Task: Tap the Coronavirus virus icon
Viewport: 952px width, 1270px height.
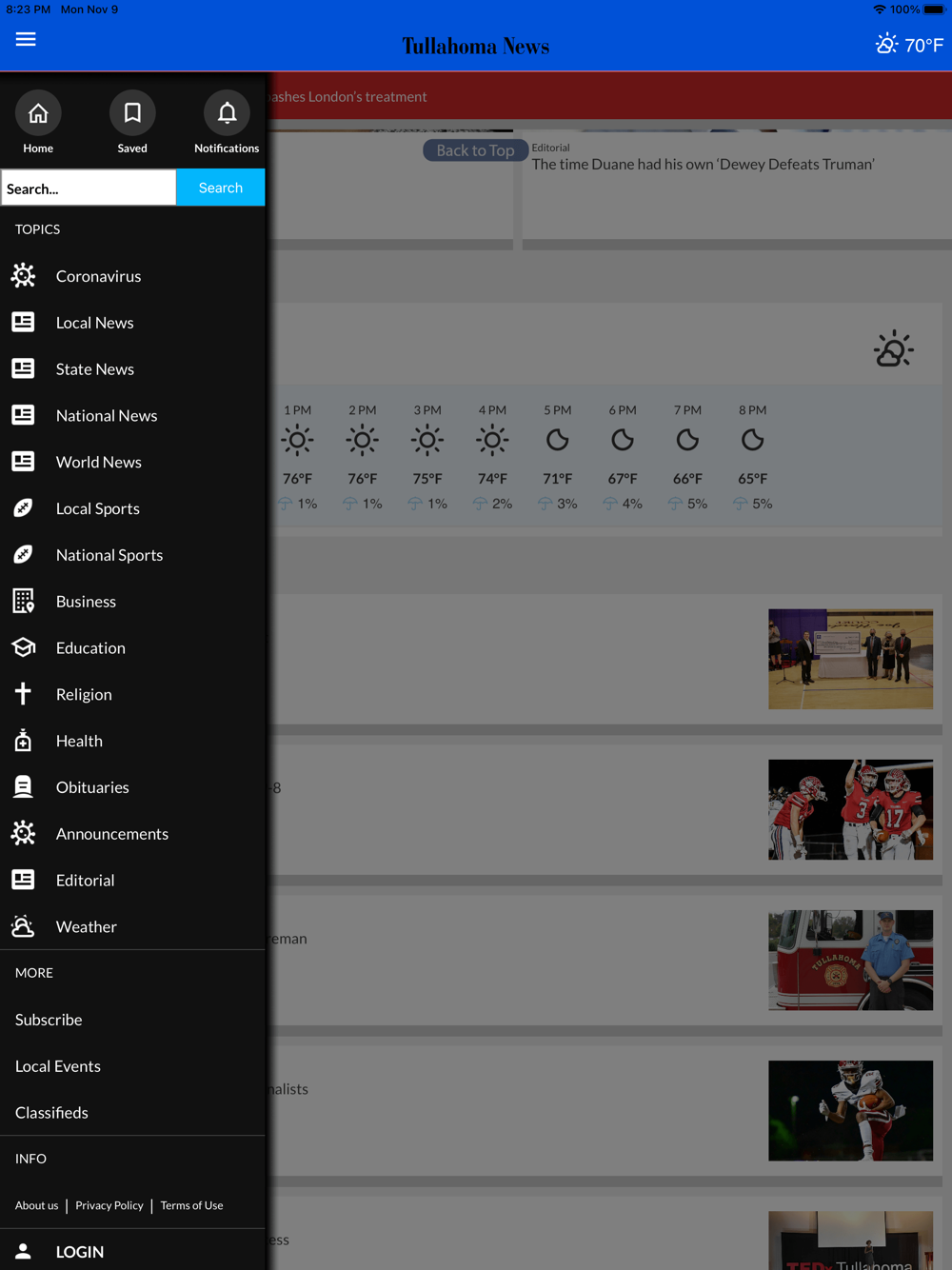Action: tap(24, 276)
